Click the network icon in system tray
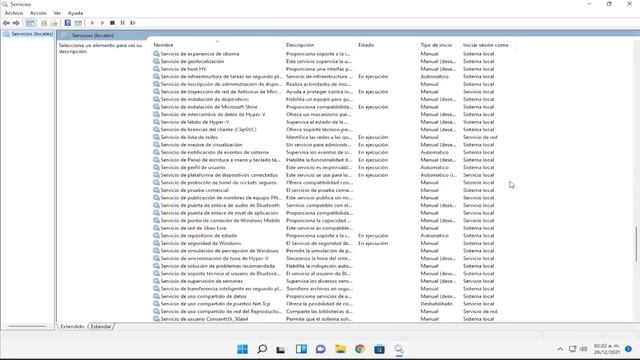The height and width of the screenshot is (360, 640). (573, 349)
